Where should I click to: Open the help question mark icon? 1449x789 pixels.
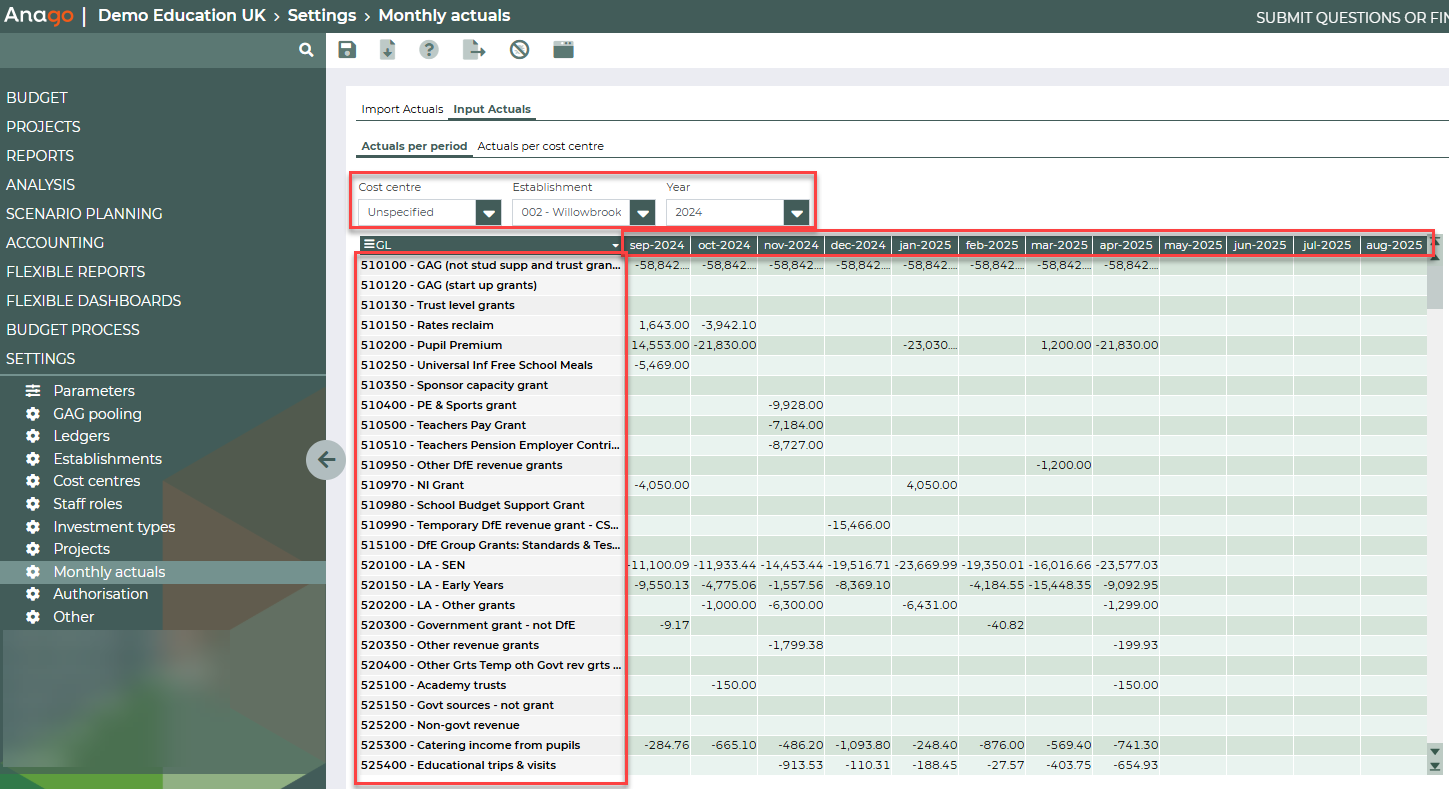click(x=429, y=50)
